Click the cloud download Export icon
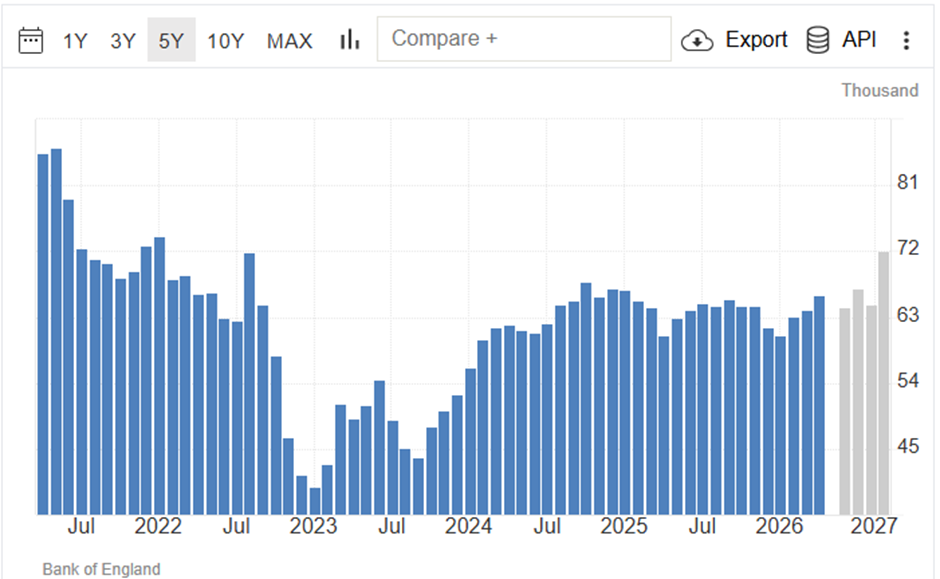Screen dimensions: 940x579 pyautogui.click(x=697, y=40)
